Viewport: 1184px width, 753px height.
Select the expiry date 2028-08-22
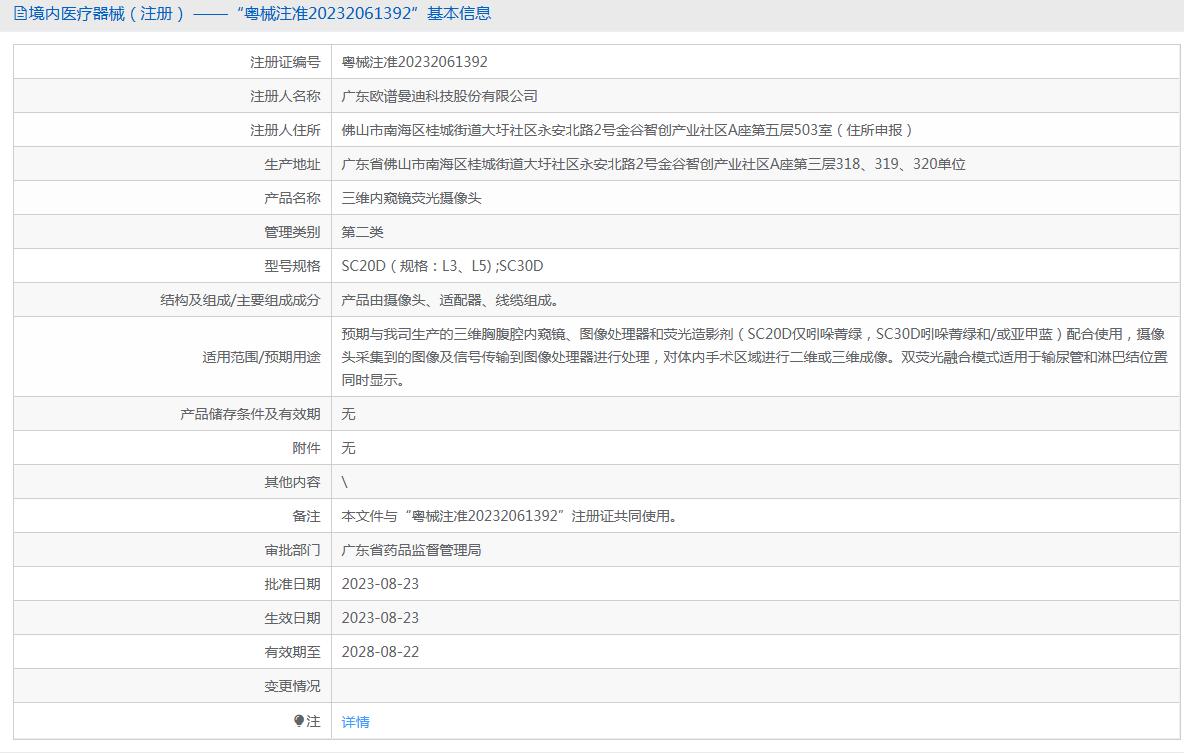click(380, 652)
